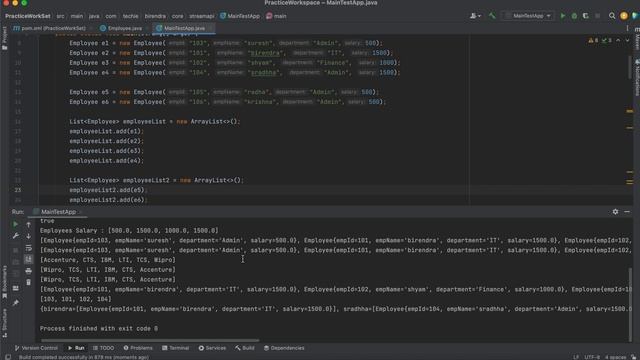Click PracticeWorkSet in the breadcrumb bar

point(28,16)
